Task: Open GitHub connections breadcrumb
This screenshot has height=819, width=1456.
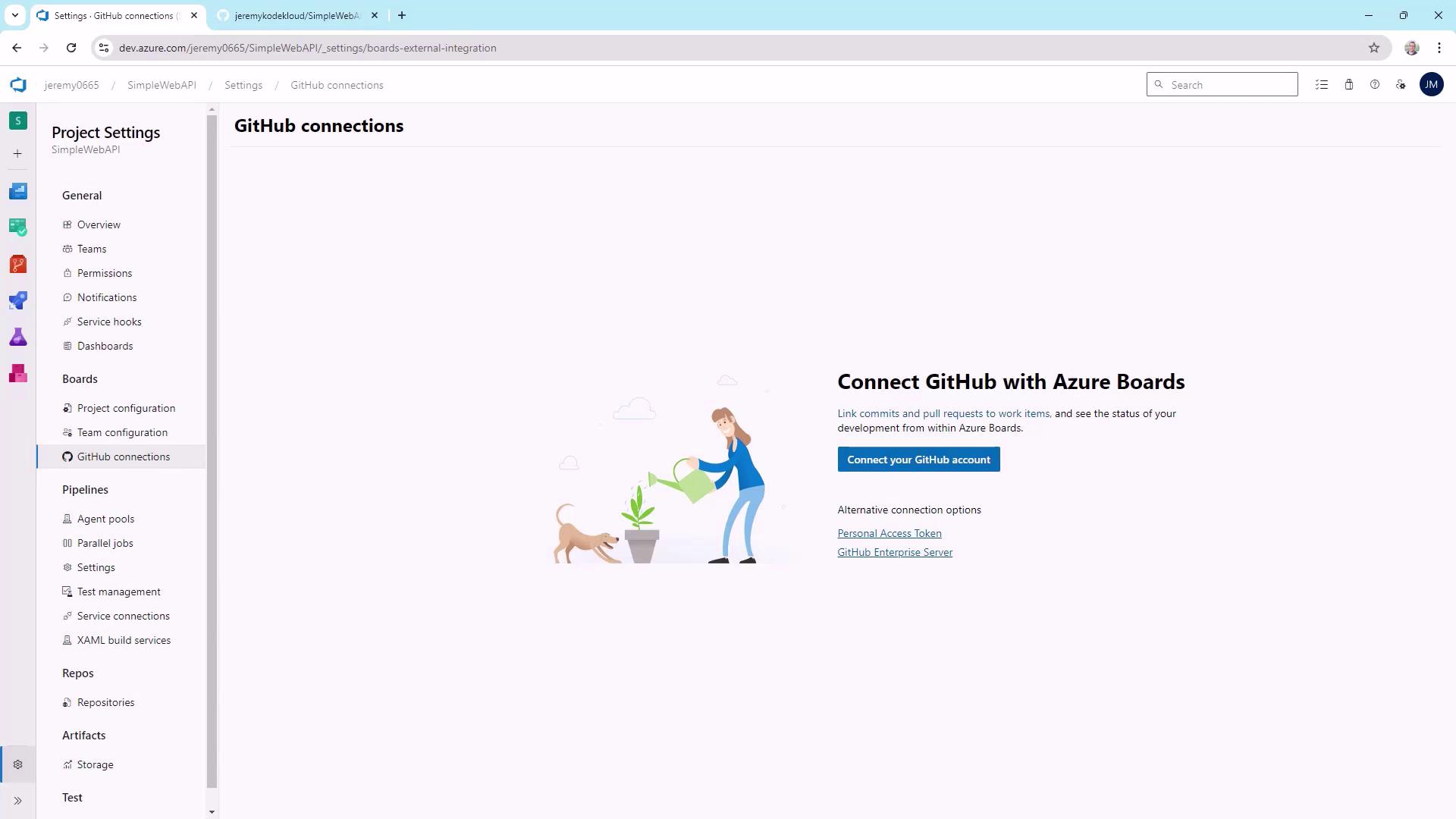Action: tap(337, 85)
